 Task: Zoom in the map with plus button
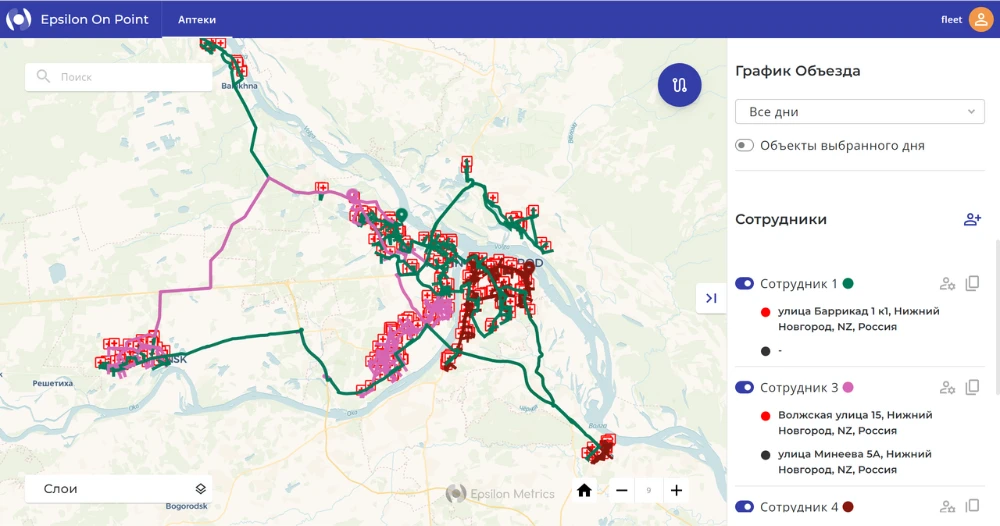(677, 490)
